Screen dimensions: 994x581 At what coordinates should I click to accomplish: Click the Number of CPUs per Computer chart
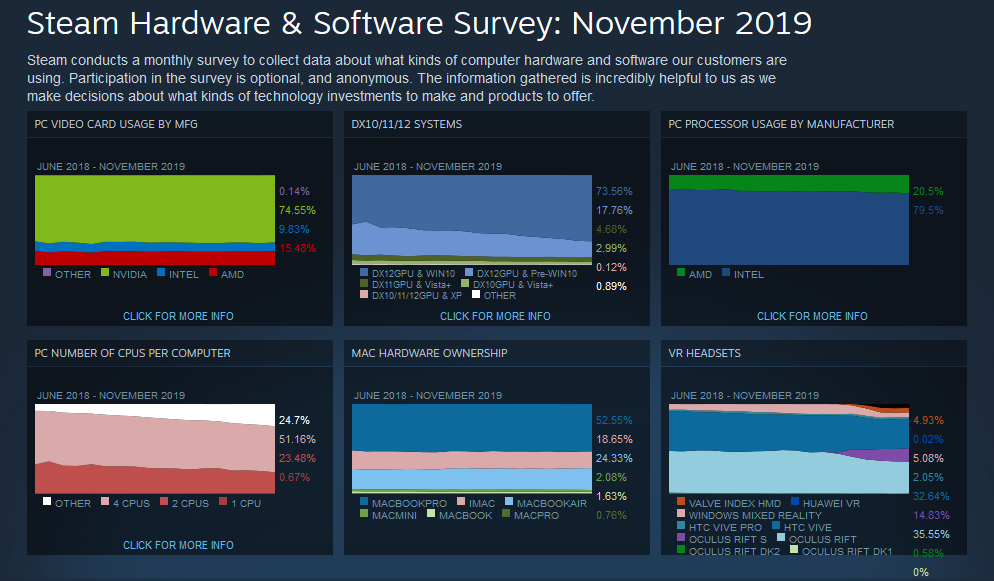point(155,449)
